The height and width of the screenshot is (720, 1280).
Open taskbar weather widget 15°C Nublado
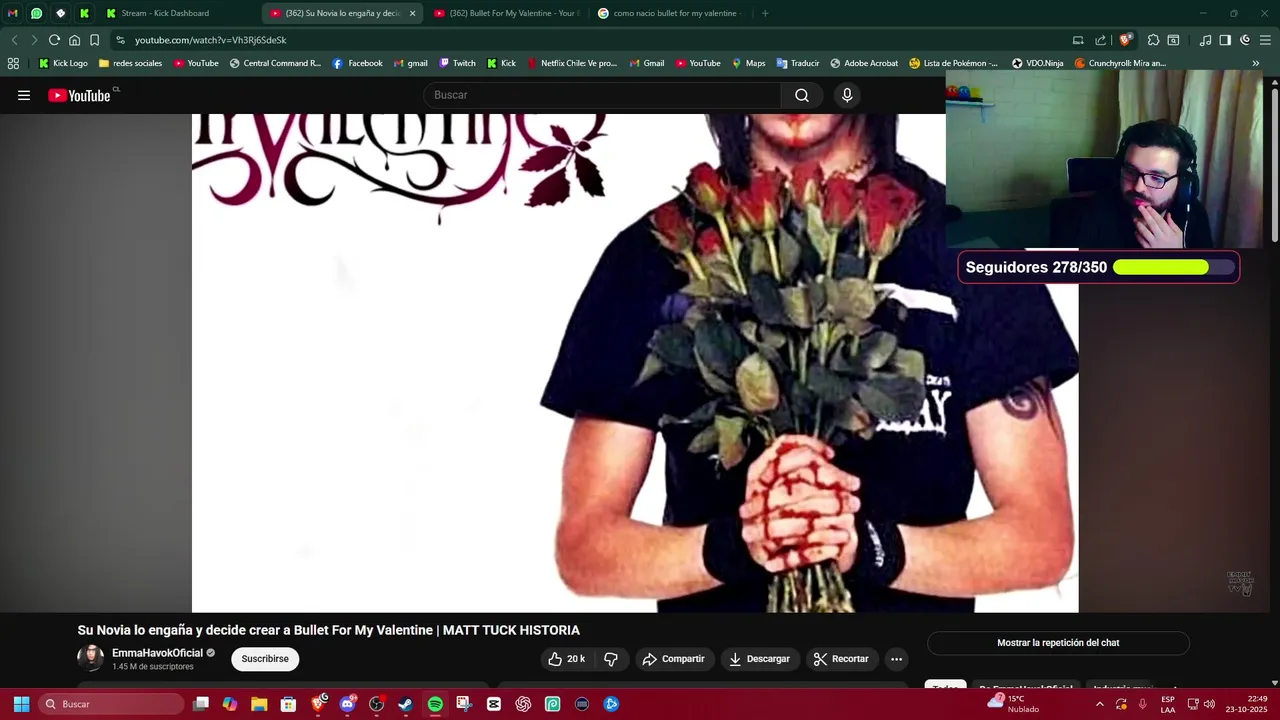tap(1014, 704)
